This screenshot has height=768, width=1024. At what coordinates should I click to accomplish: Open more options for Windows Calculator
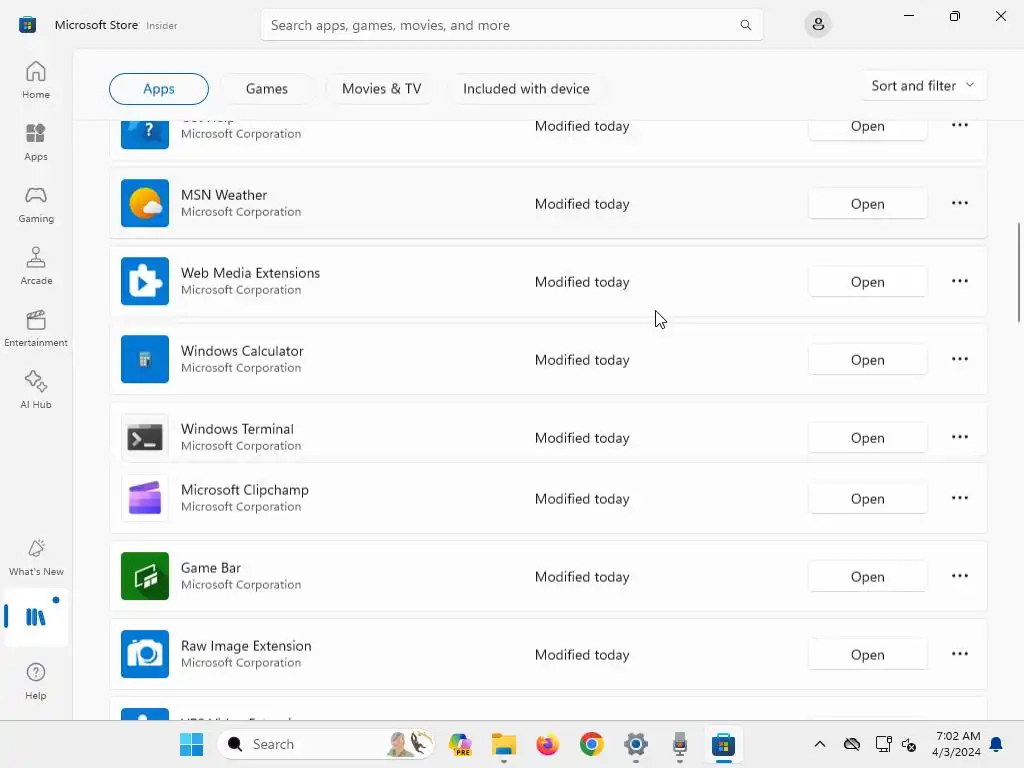[959, 359]
